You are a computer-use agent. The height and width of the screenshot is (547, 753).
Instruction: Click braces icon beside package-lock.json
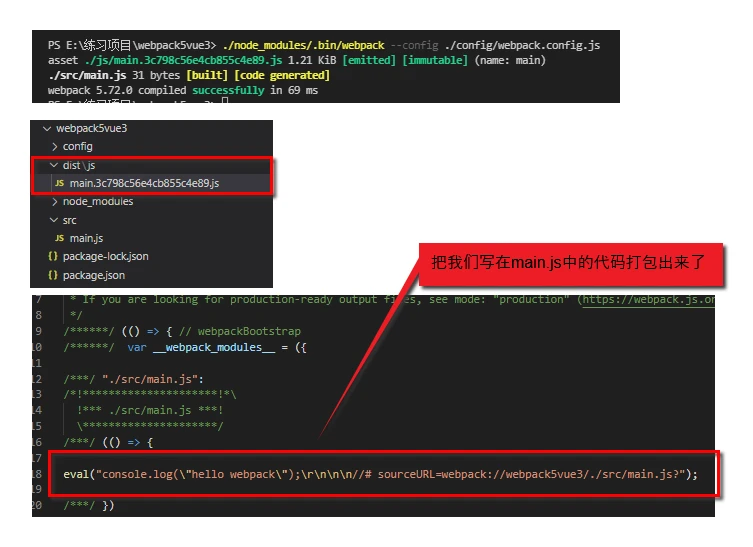(53, 256)
